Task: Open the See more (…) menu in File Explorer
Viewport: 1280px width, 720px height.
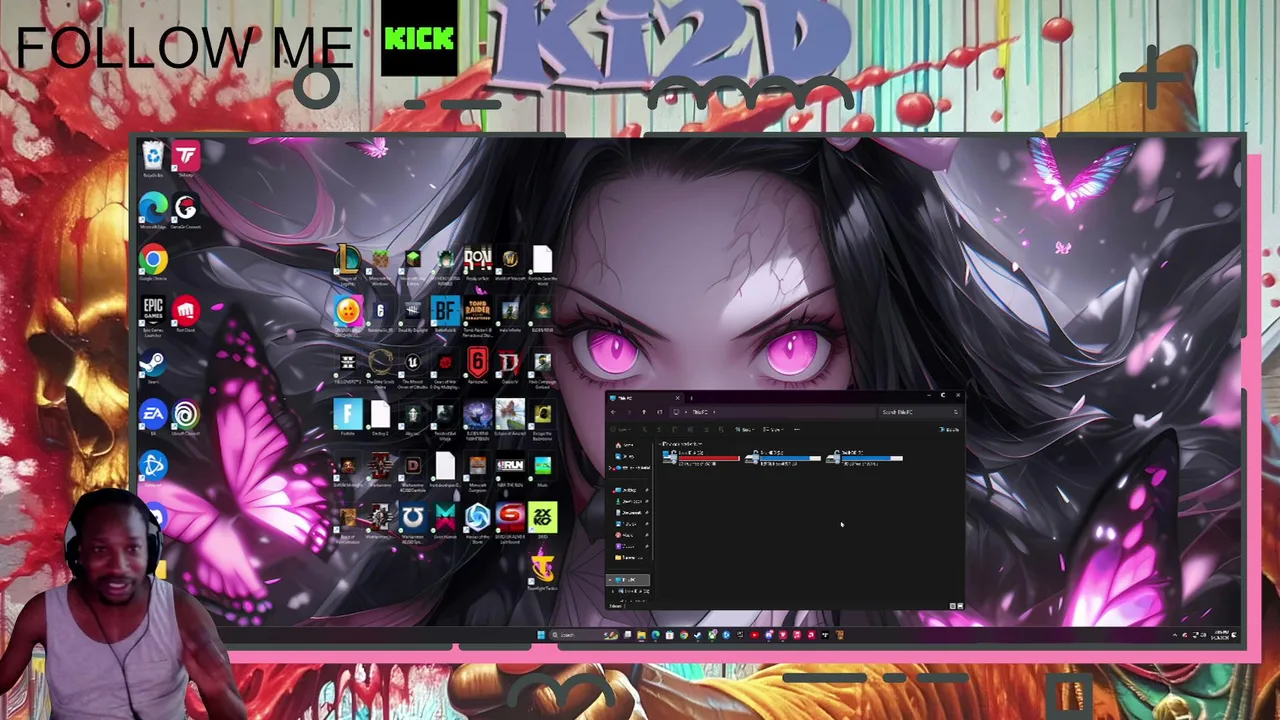Action: point(796,430)
